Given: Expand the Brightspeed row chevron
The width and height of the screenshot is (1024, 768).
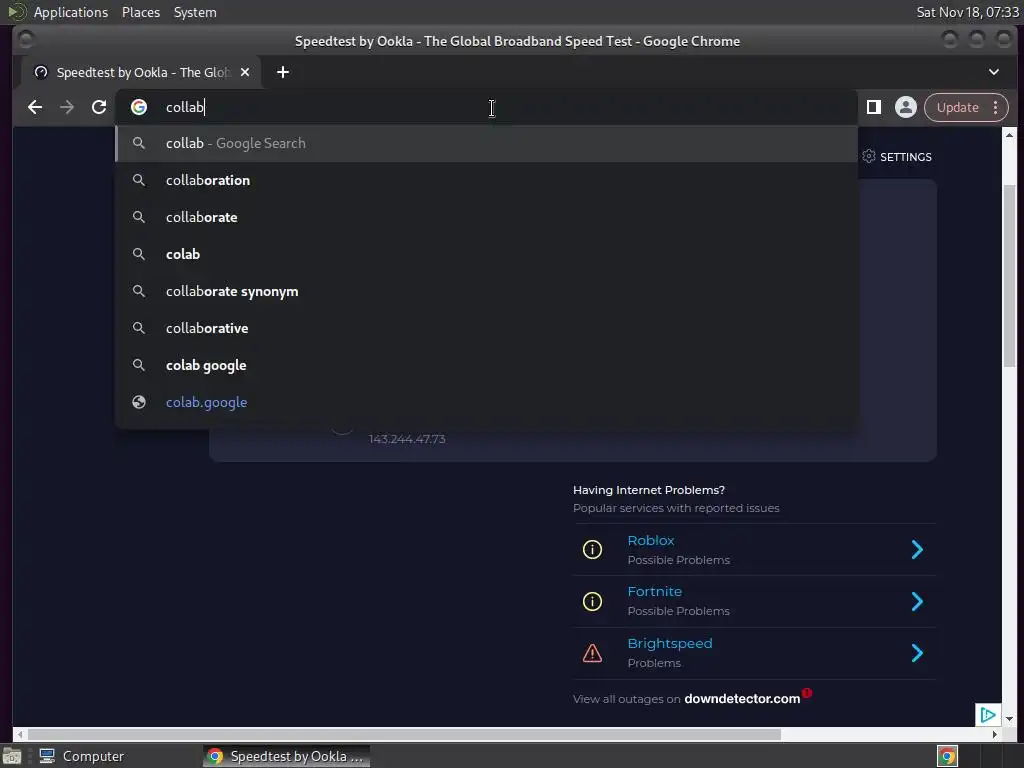Looking at the screenshot, I should (x=917, y=653).
